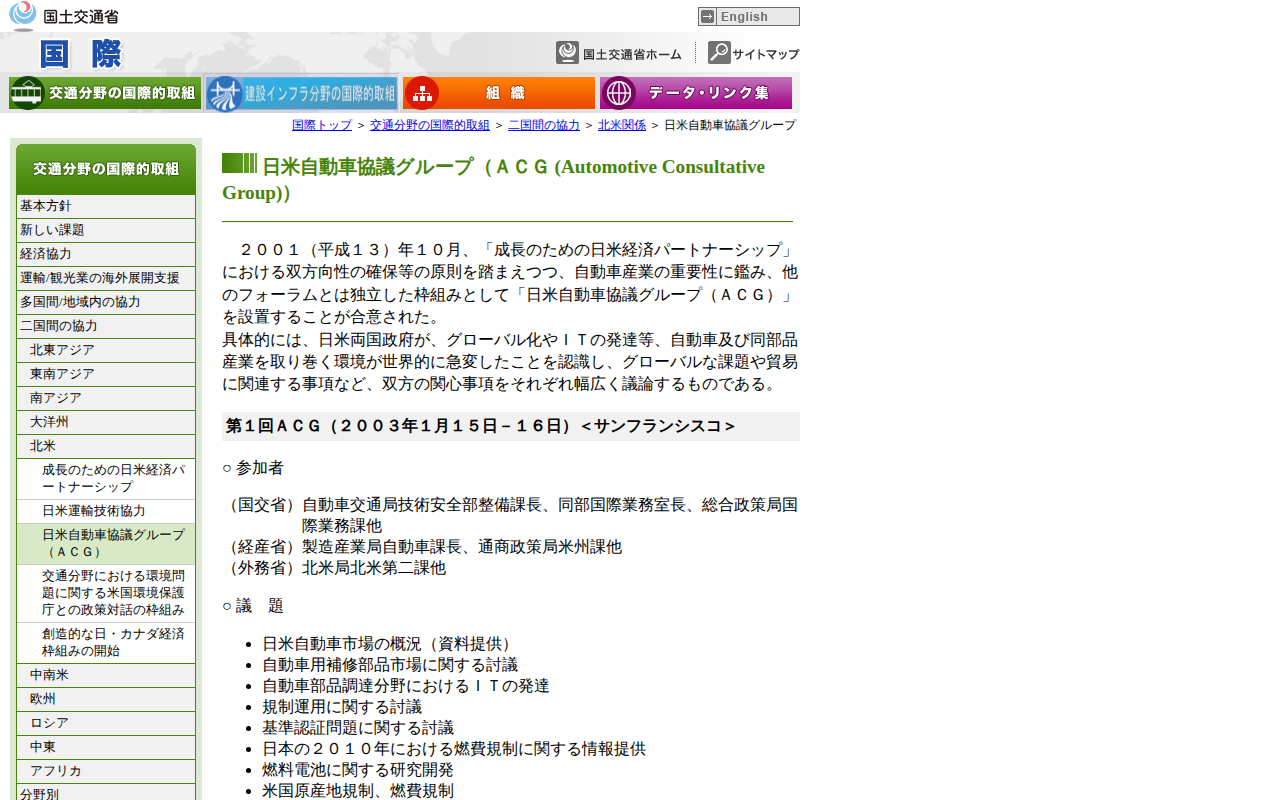This screenshot has height=800, width=1280.
Task: Open the 欧州 sidebar sub-item
Action: tap(106, 699)
